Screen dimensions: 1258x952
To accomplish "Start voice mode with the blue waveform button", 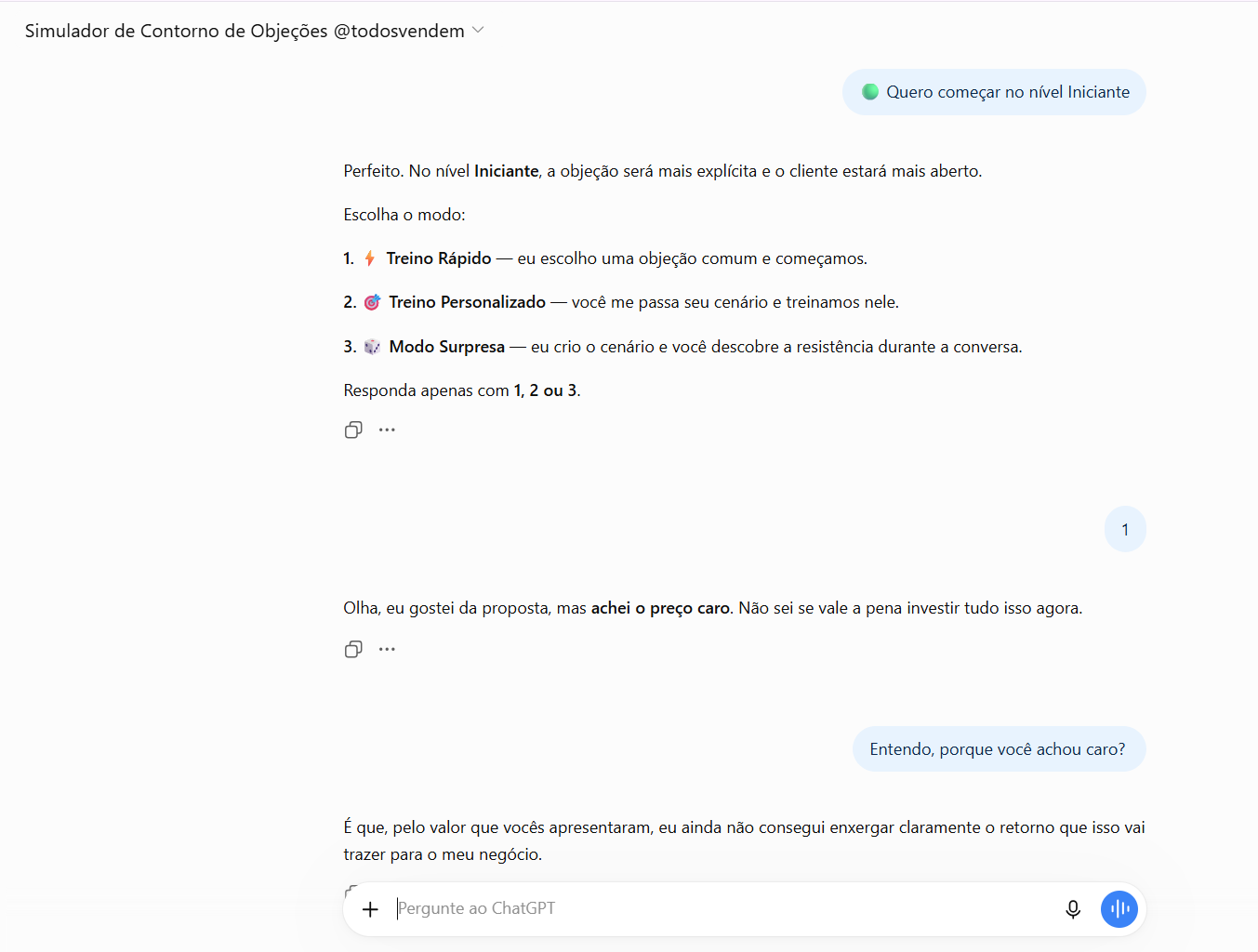I will pos(1119,909).
